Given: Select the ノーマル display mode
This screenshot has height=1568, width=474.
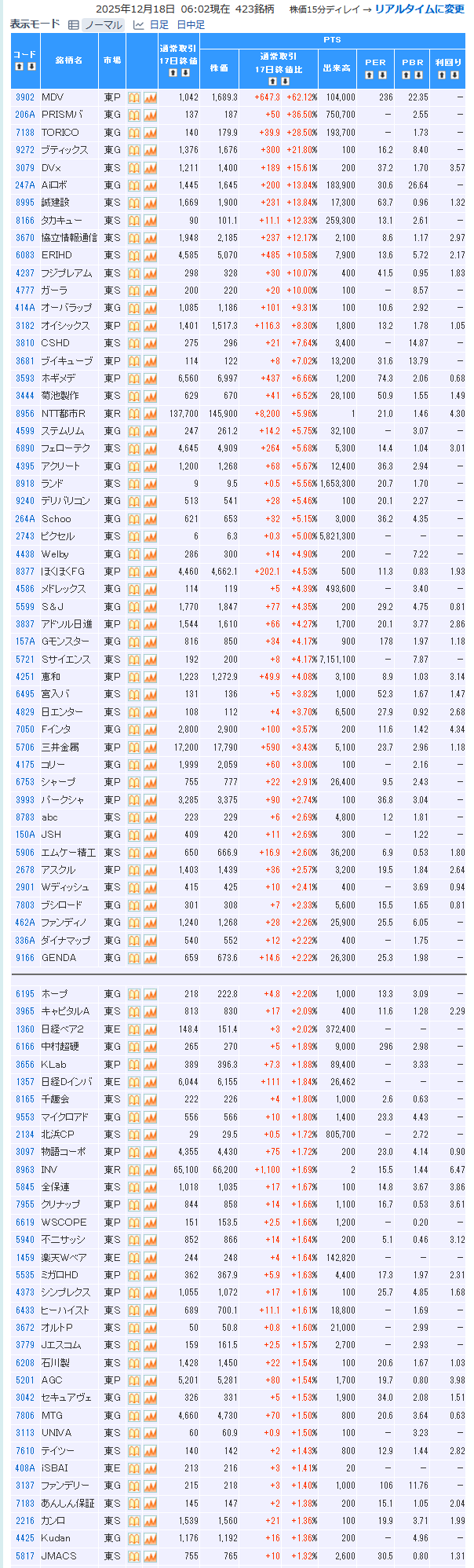Looking at the screenshot, I should [103, 24].
